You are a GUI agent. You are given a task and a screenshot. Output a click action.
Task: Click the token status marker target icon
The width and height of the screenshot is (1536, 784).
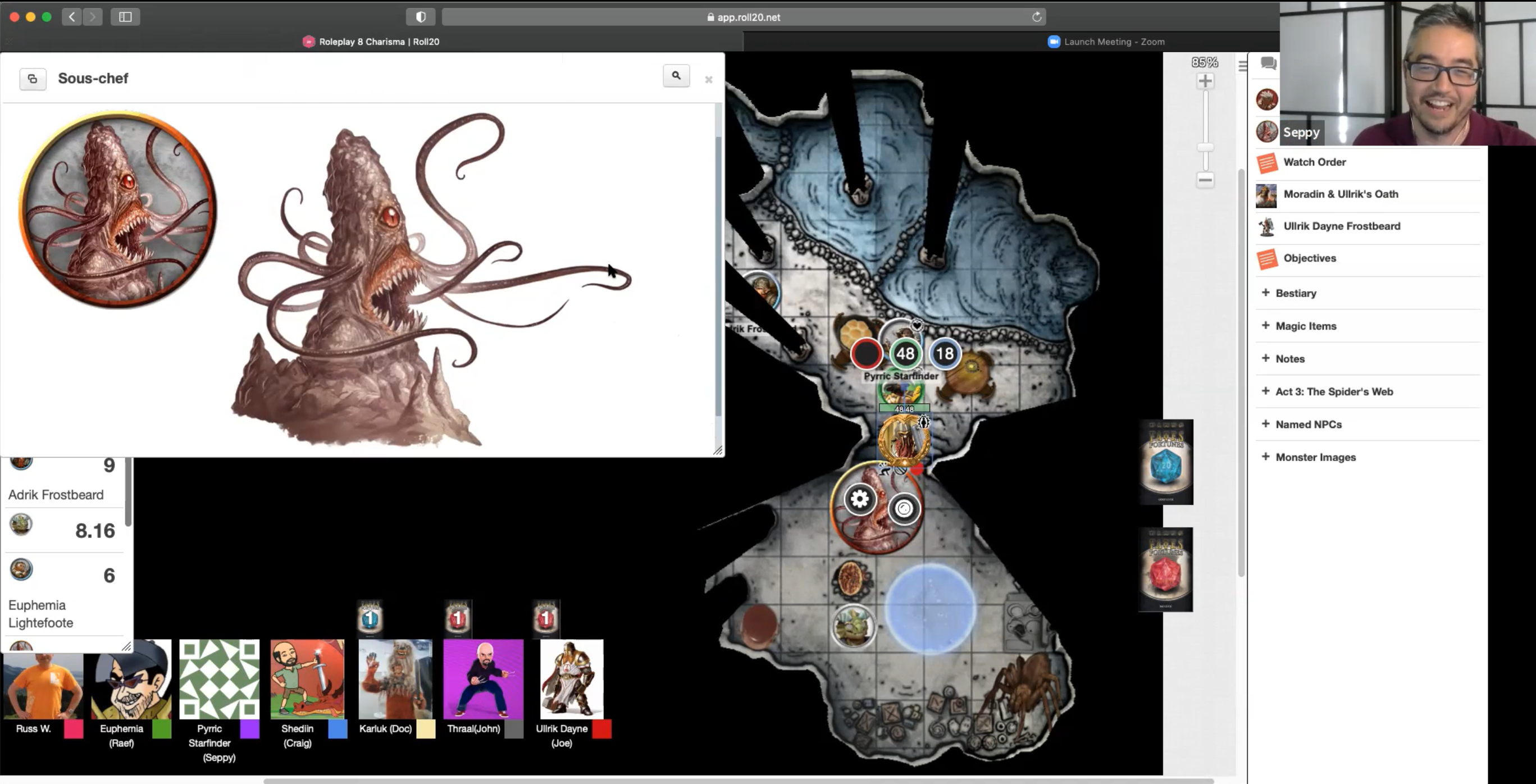pos(904,509)
